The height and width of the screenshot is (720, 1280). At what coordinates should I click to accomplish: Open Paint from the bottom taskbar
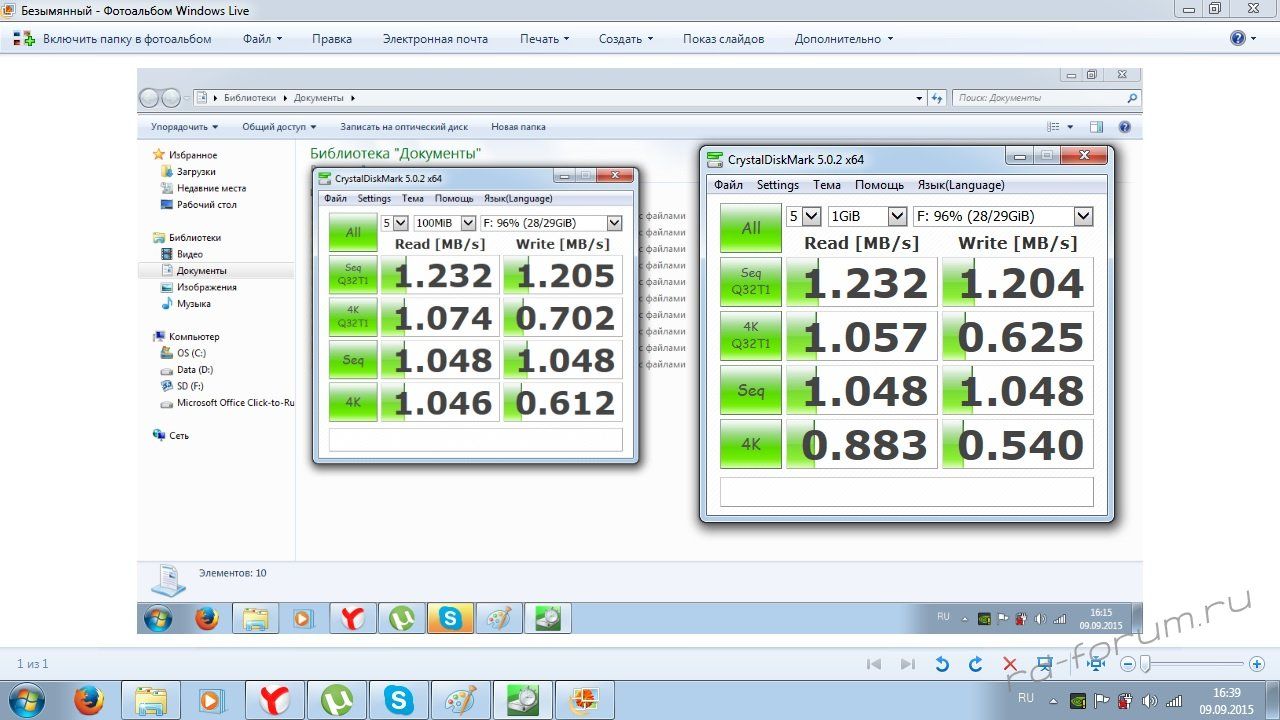coord(460,700)
